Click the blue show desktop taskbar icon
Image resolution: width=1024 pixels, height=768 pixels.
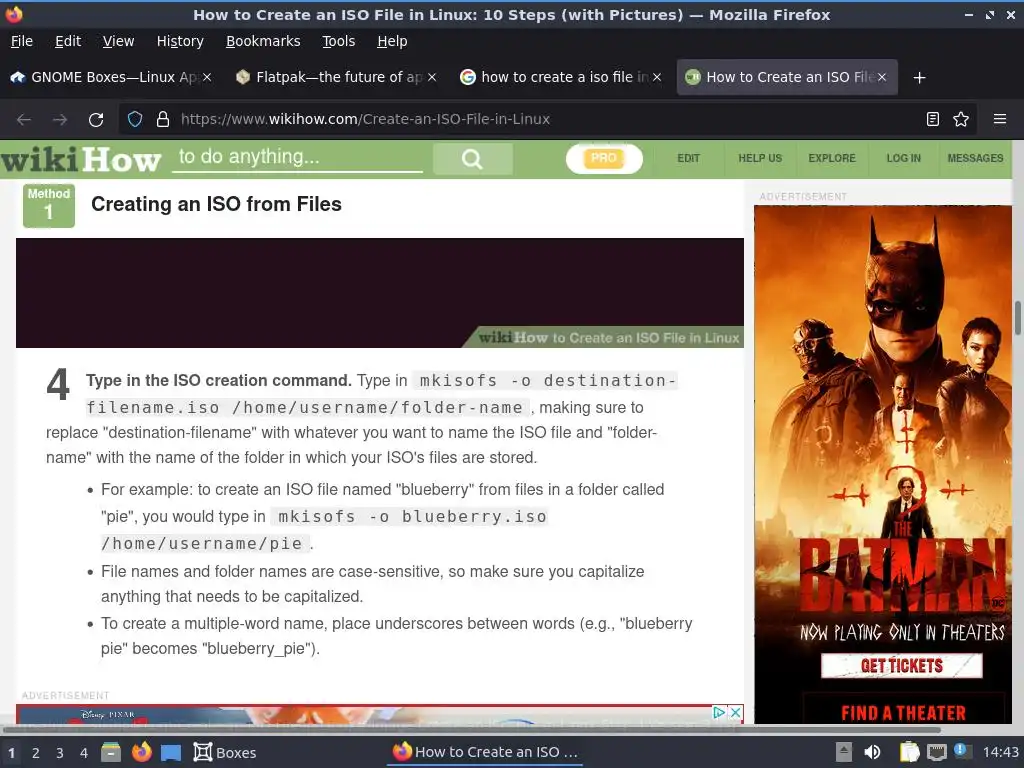171,753
